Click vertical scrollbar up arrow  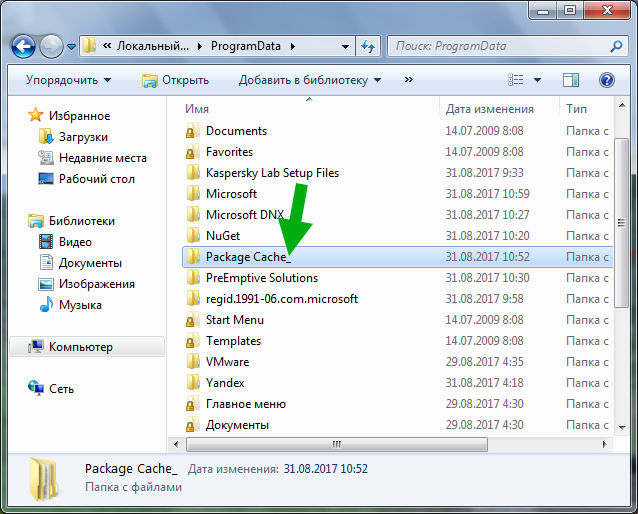click(621, 106)
